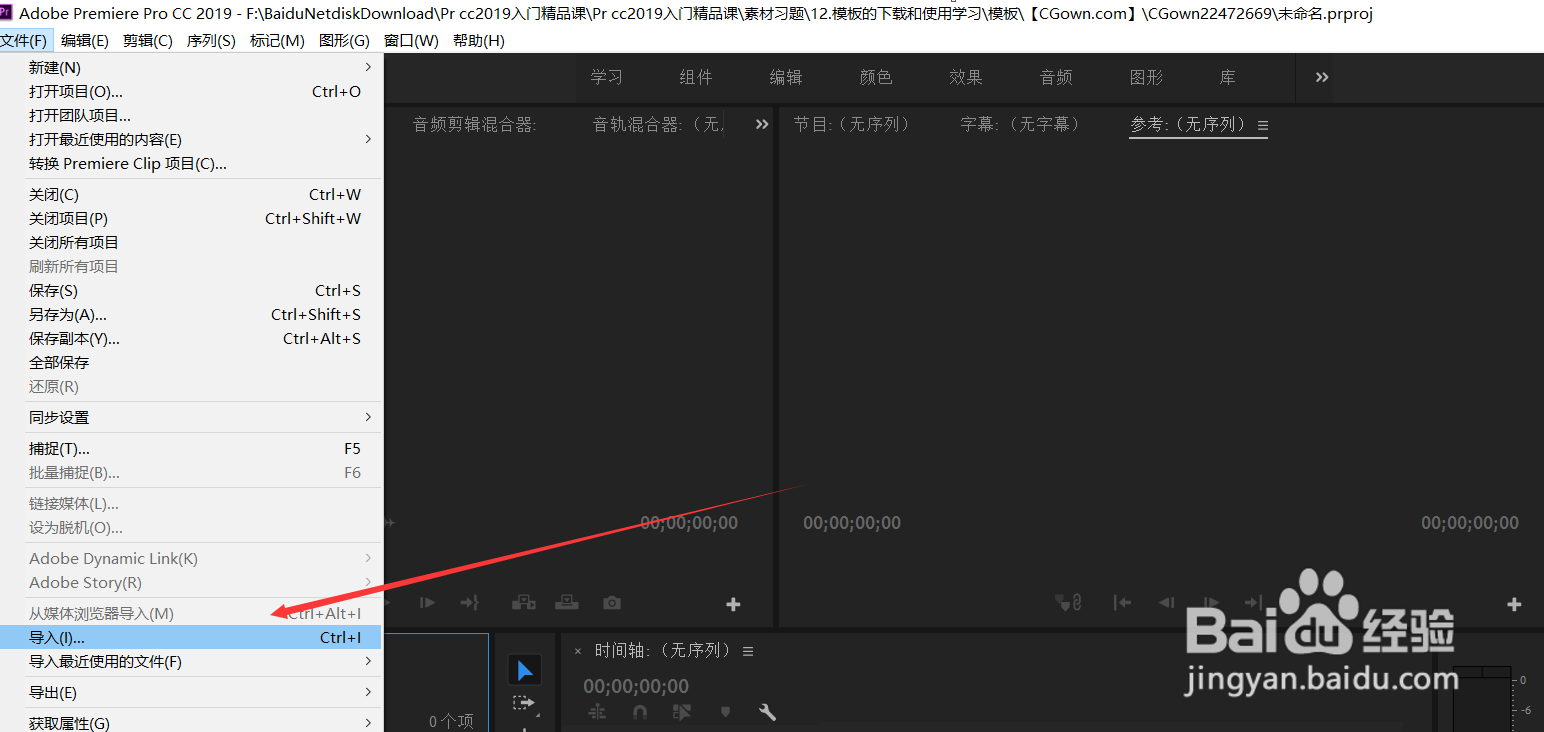Choose 另存为(A)... menu entry
The width and height of the screenshot is (1544, 732).
click(x=192, y=314)
